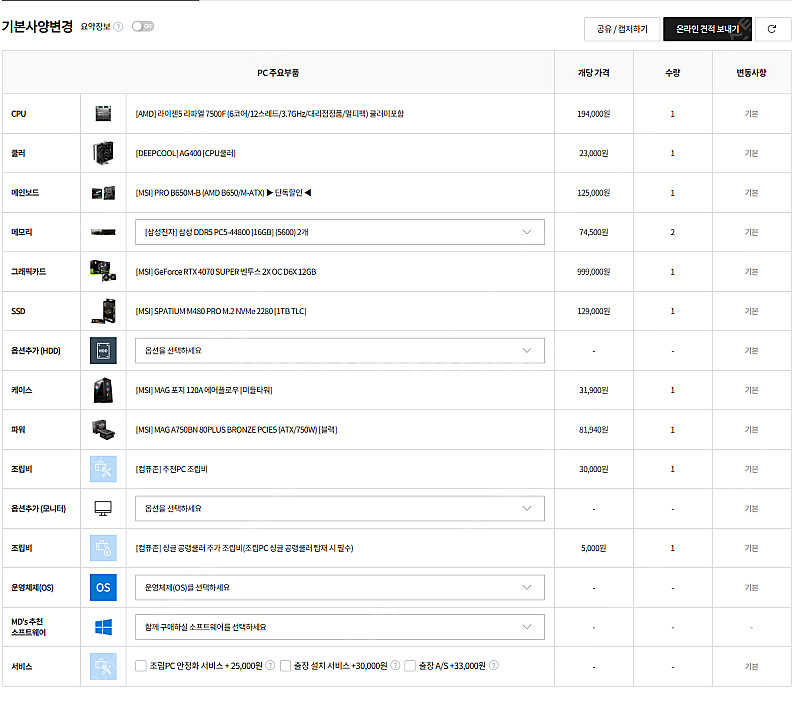
Task: Click the 그래픽카드 row label
Action: coord(29,271)
